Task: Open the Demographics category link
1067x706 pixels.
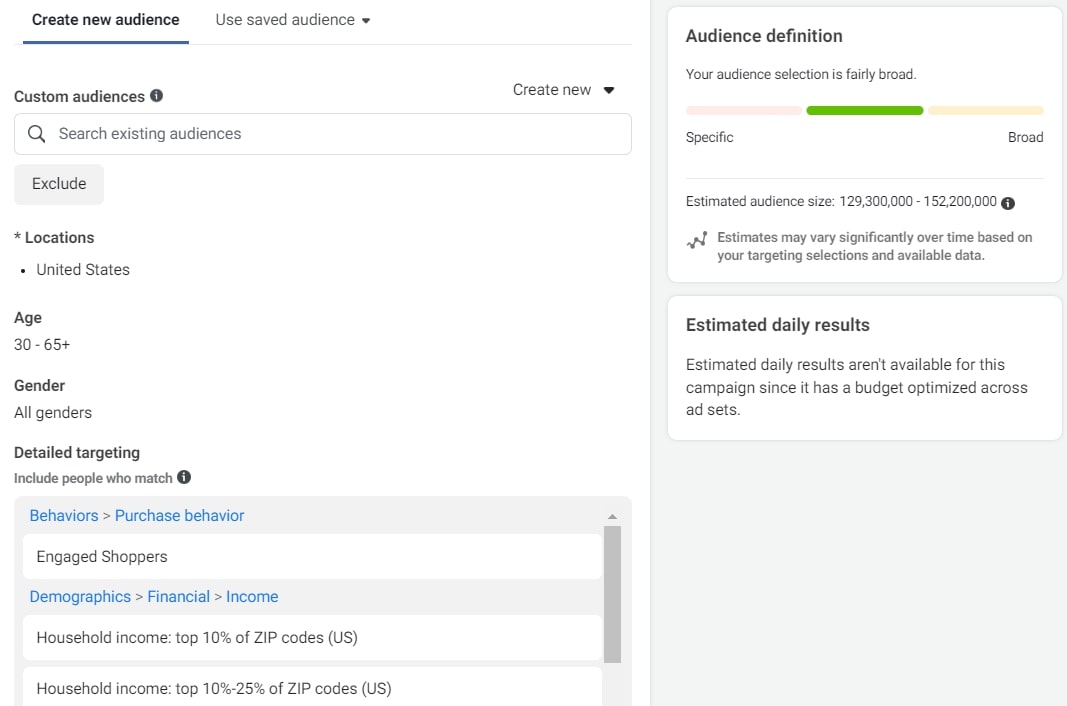Action: (80, 597)
